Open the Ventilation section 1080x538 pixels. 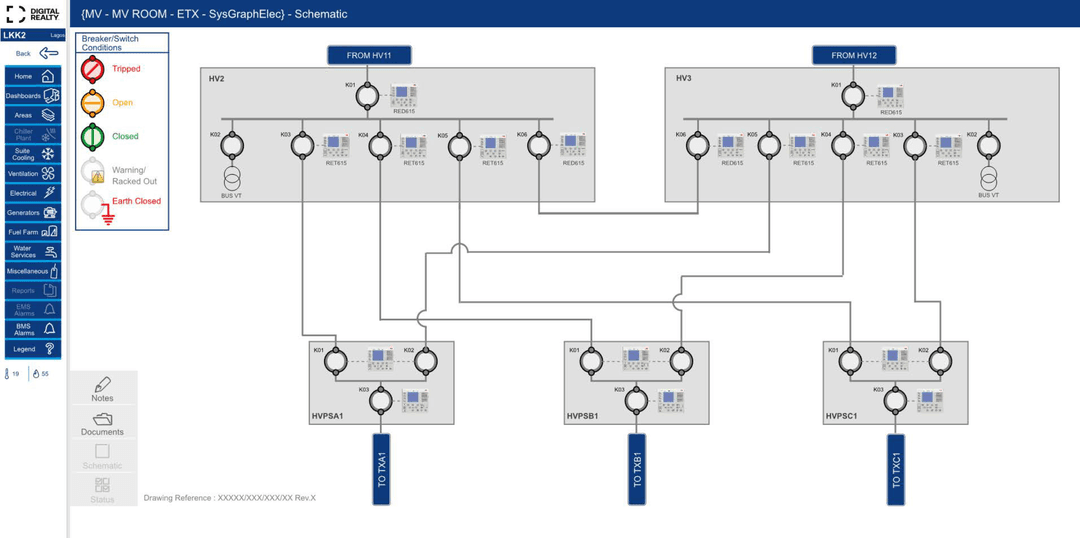[33, 174]
